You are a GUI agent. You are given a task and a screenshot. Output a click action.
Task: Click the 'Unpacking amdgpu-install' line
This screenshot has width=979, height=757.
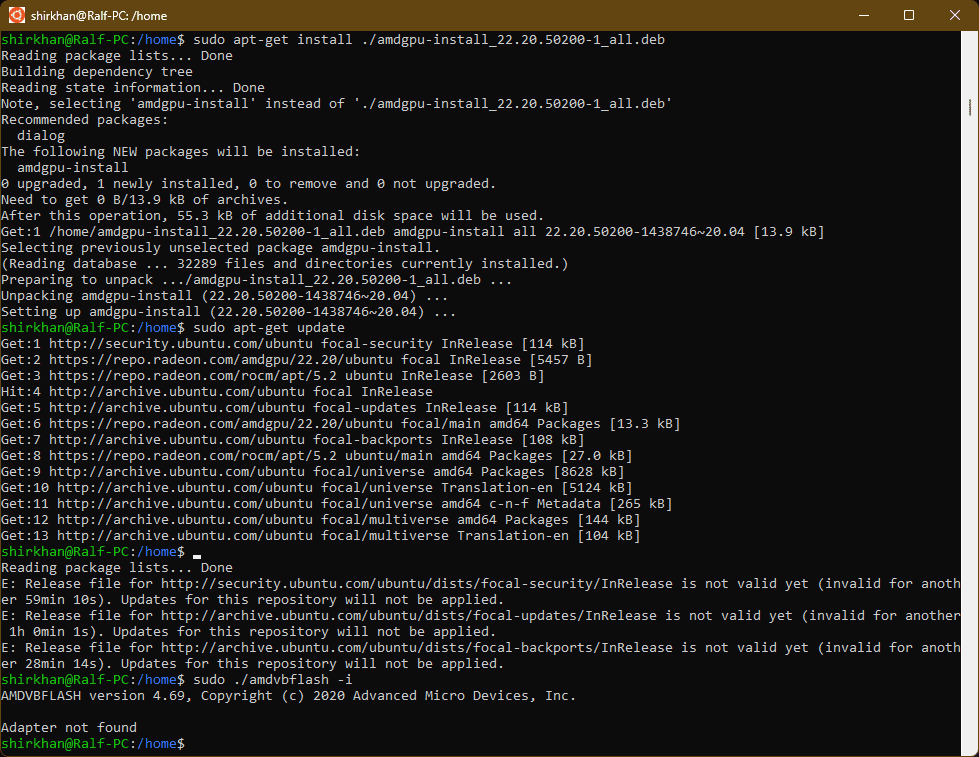(225, 295)
